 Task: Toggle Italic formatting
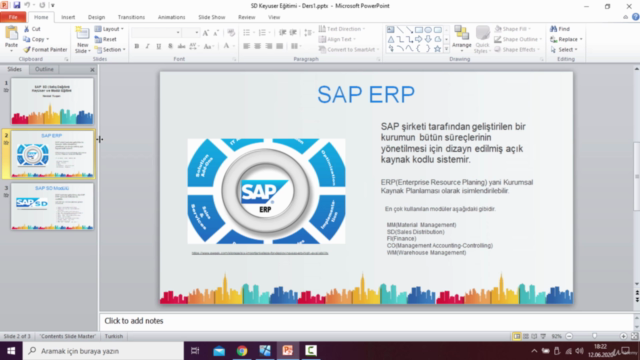point(148,47)
